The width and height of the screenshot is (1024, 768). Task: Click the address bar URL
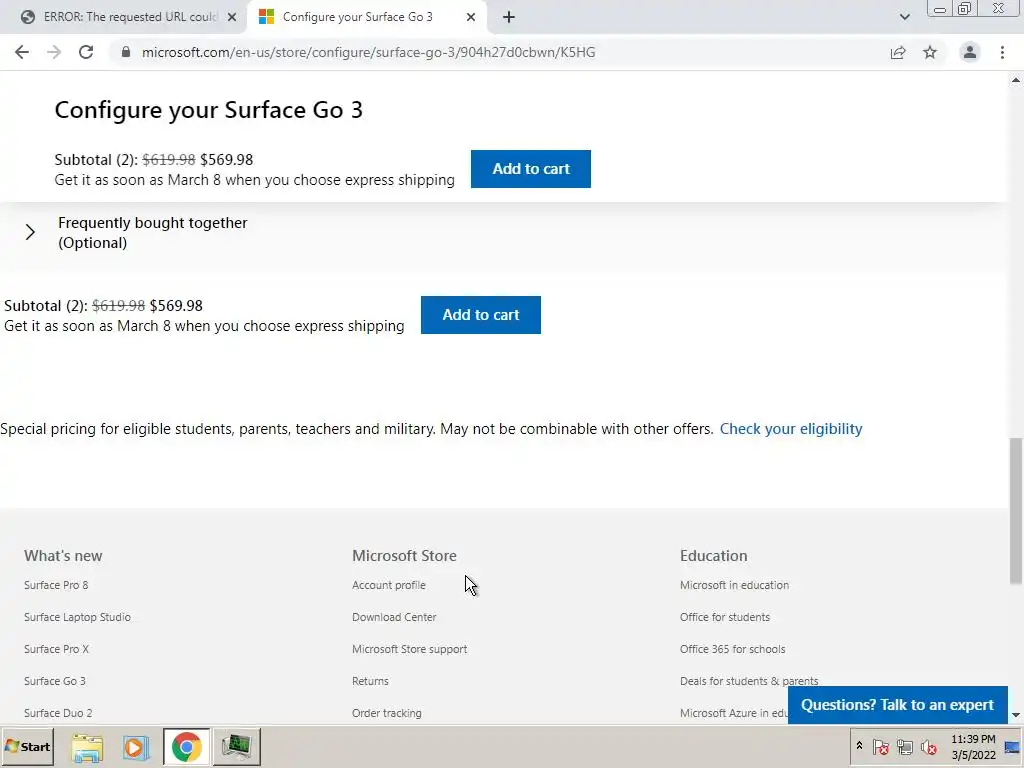point(368,52)
